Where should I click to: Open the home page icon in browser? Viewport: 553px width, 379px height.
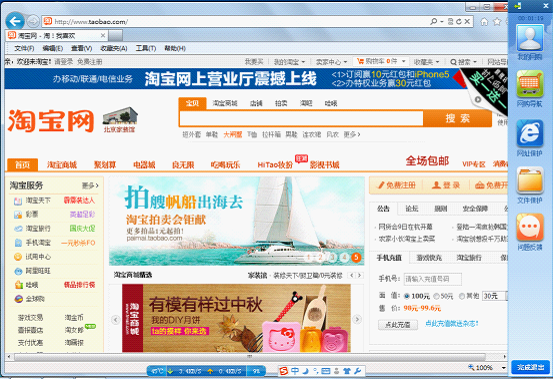pyautogui.click(x=484, y=22)
